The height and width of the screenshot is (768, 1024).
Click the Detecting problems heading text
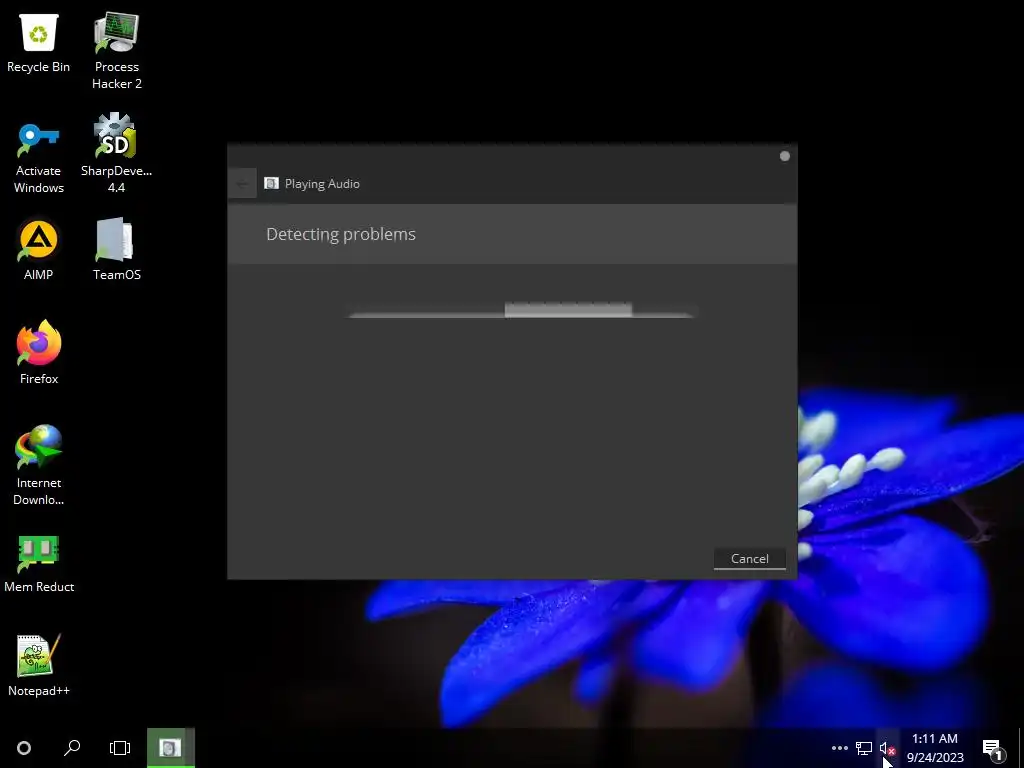coord(340,234)
